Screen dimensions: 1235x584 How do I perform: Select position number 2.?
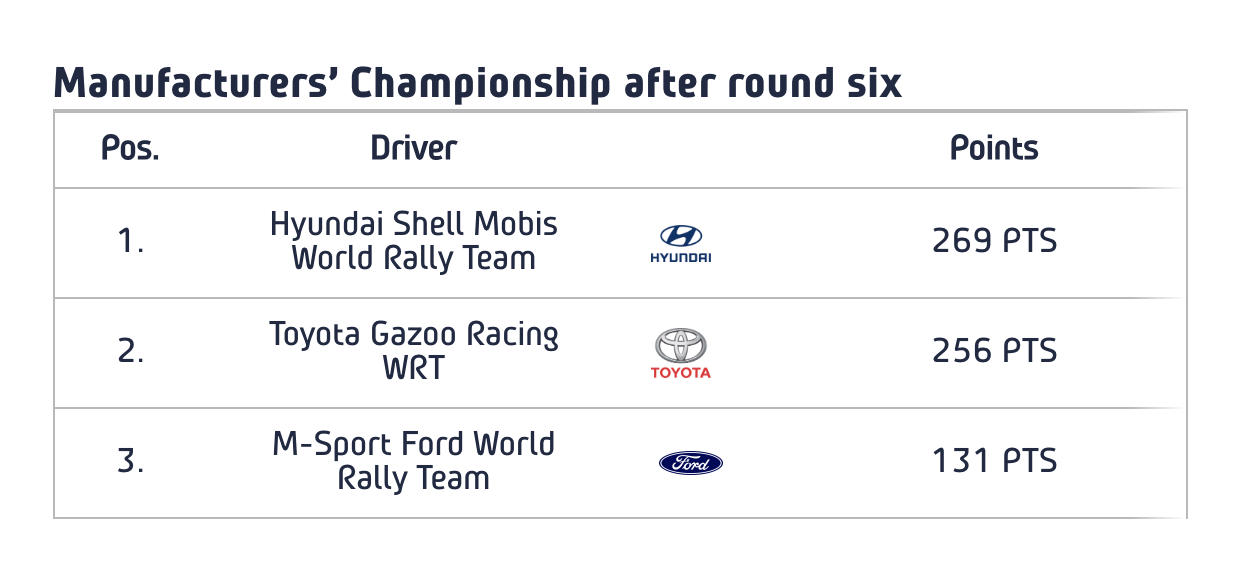pos(130,351)
